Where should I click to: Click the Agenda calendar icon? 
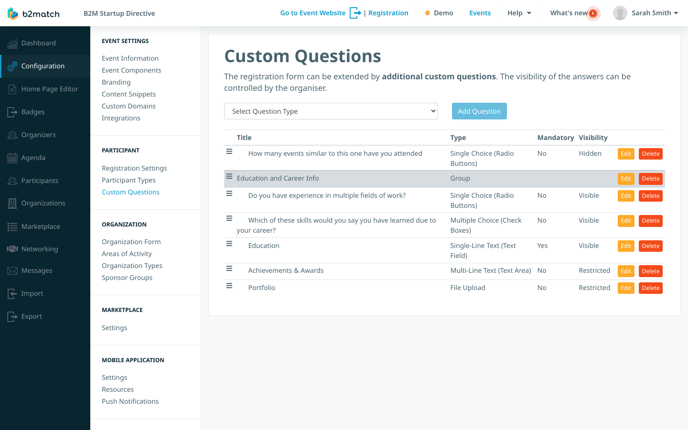coord(12,158)
